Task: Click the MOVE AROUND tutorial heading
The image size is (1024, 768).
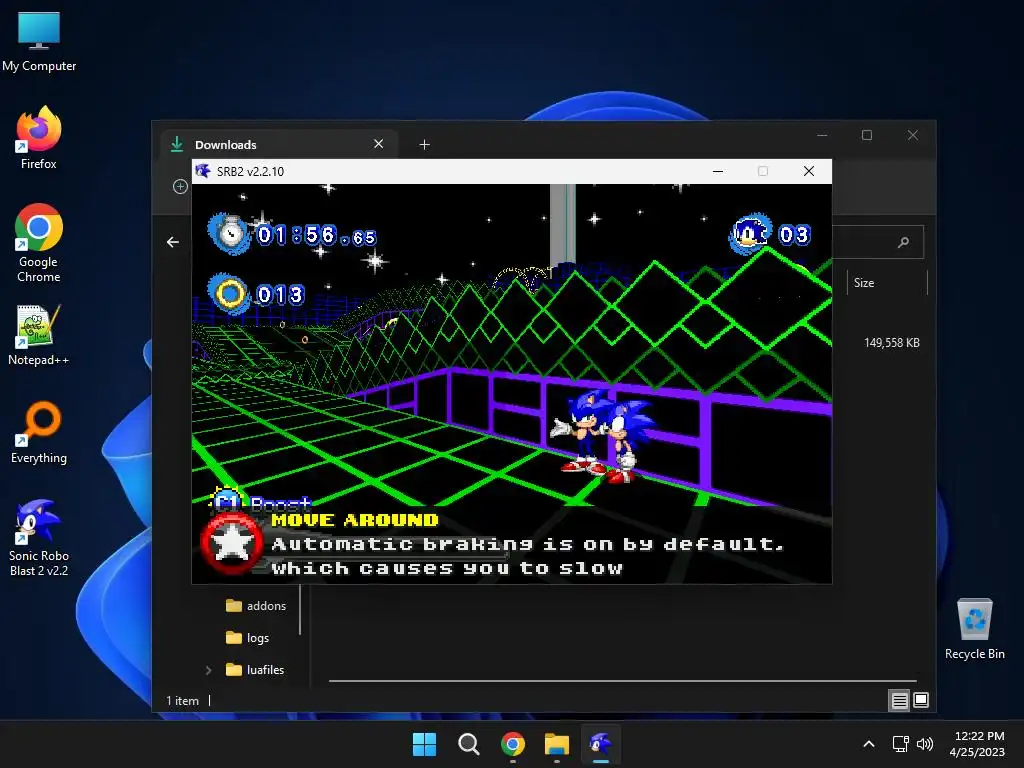Action: (355, 520)
